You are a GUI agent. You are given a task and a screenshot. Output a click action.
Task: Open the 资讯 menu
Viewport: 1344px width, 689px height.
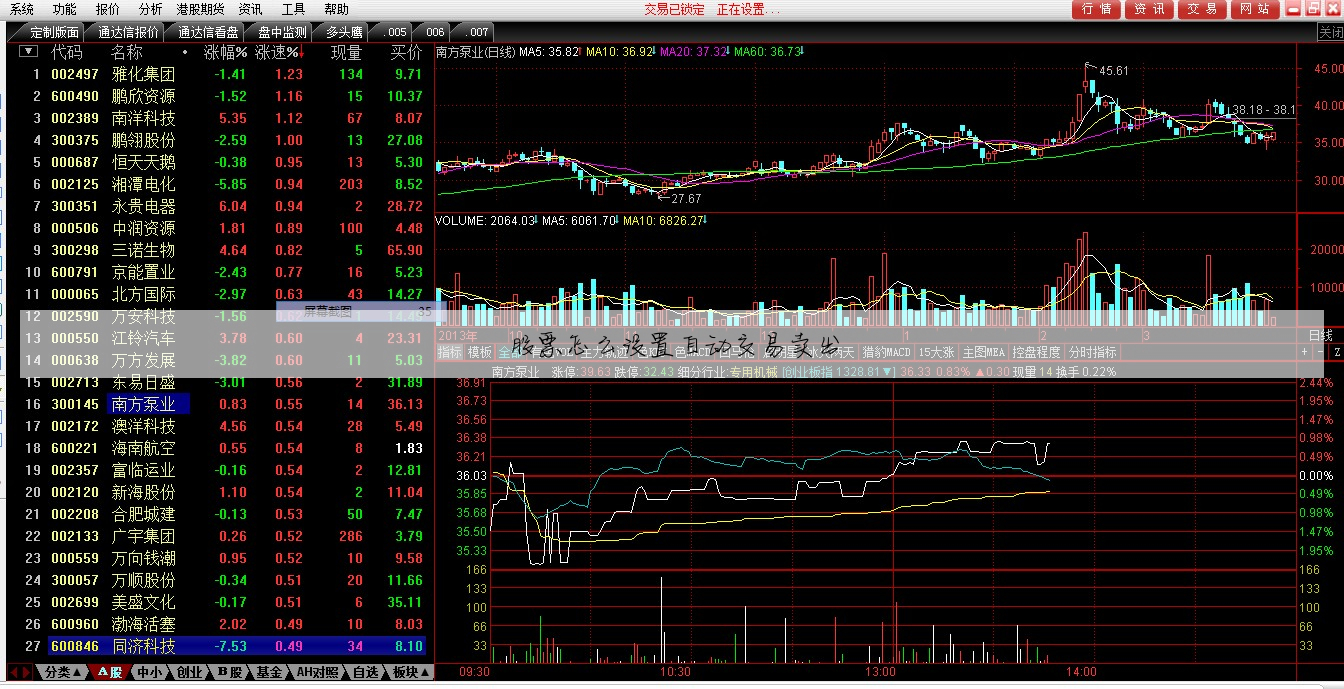click(250, 9)
